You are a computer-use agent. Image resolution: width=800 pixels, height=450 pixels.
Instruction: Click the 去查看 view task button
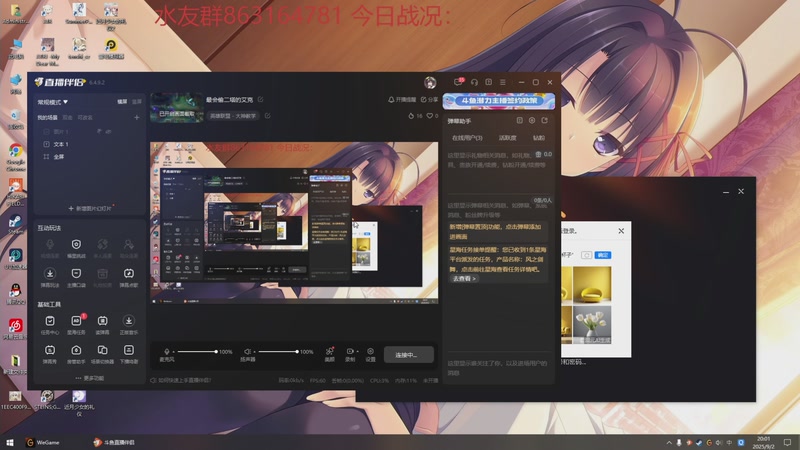pos(464,279)
